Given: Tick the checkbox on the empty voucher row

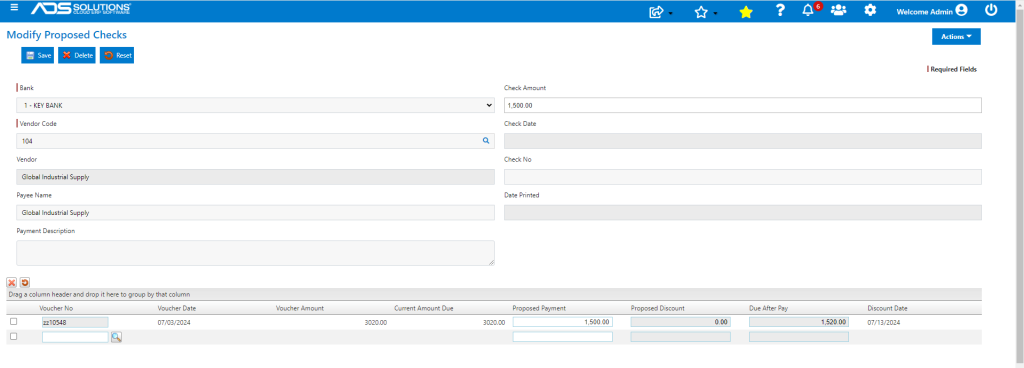Looking at the screenshot, I should coord(14,337).
